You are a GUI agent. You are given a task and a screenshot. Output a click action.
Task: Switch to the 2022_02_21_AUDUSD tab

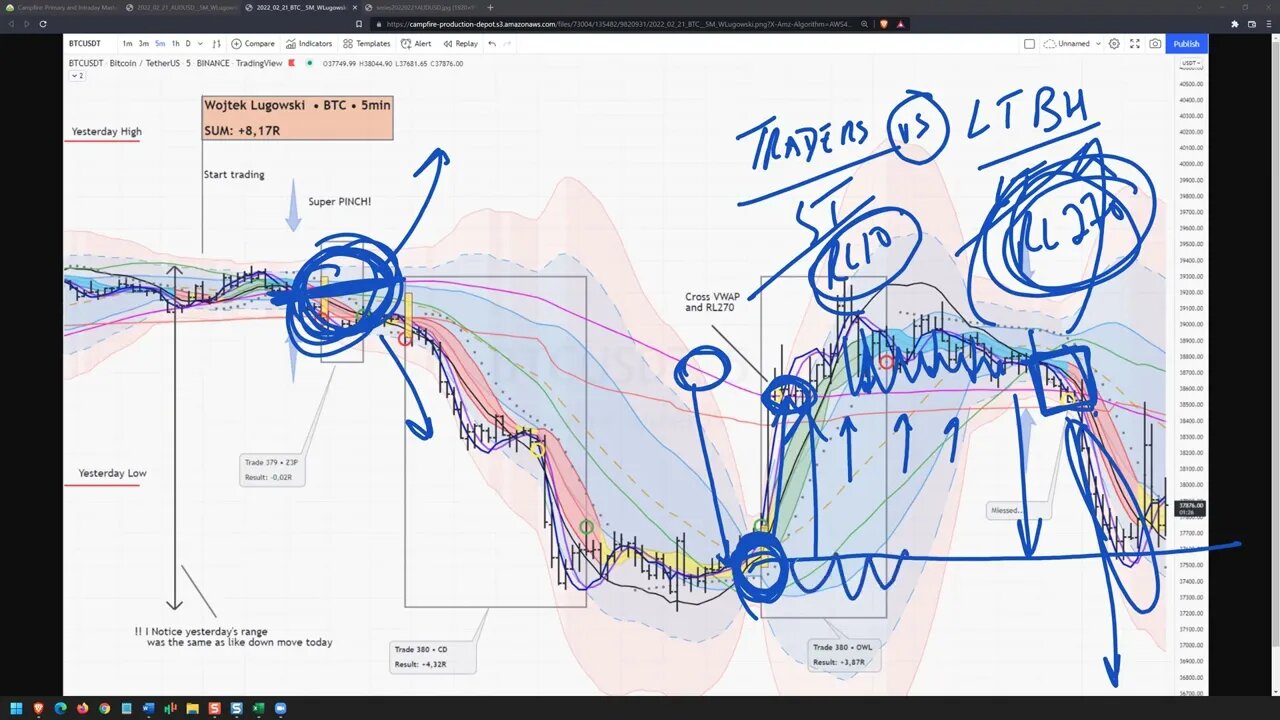(x=182, y=7)
